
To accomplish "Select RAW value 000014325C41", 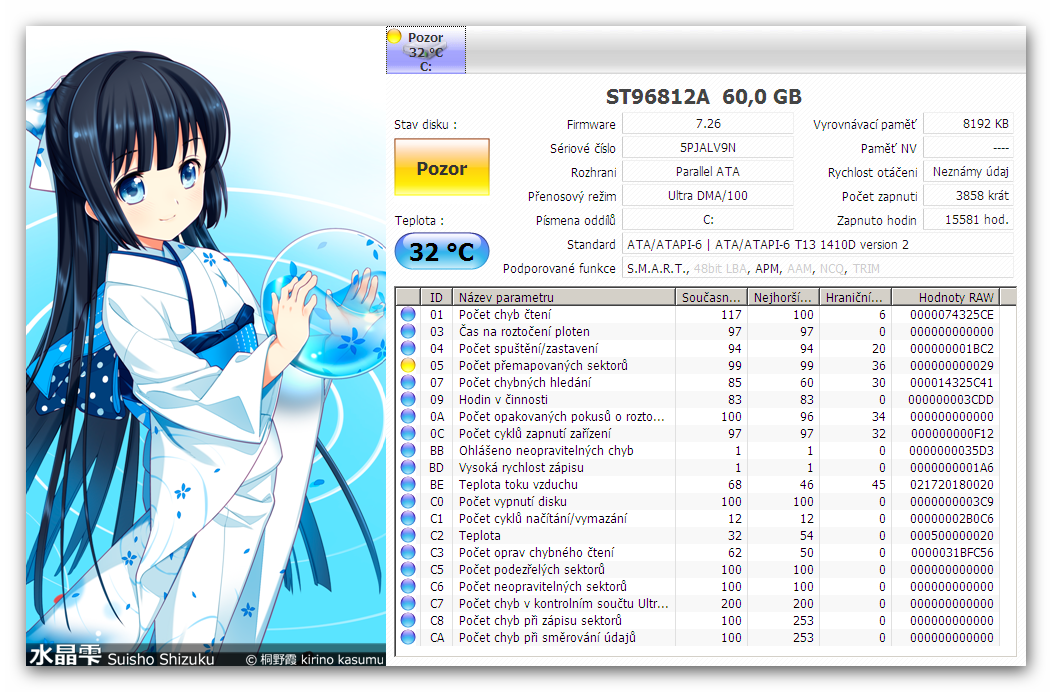I will point(951,382).
